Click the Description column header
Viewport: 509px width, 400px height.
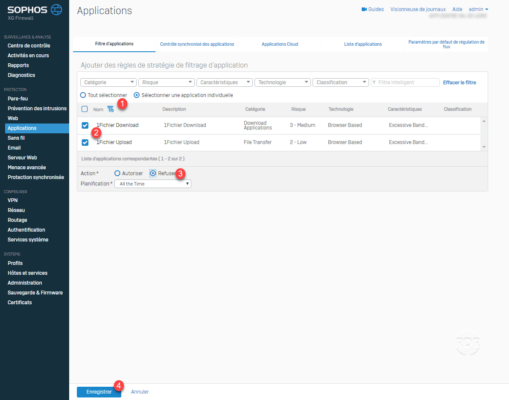tap(174, 109)
